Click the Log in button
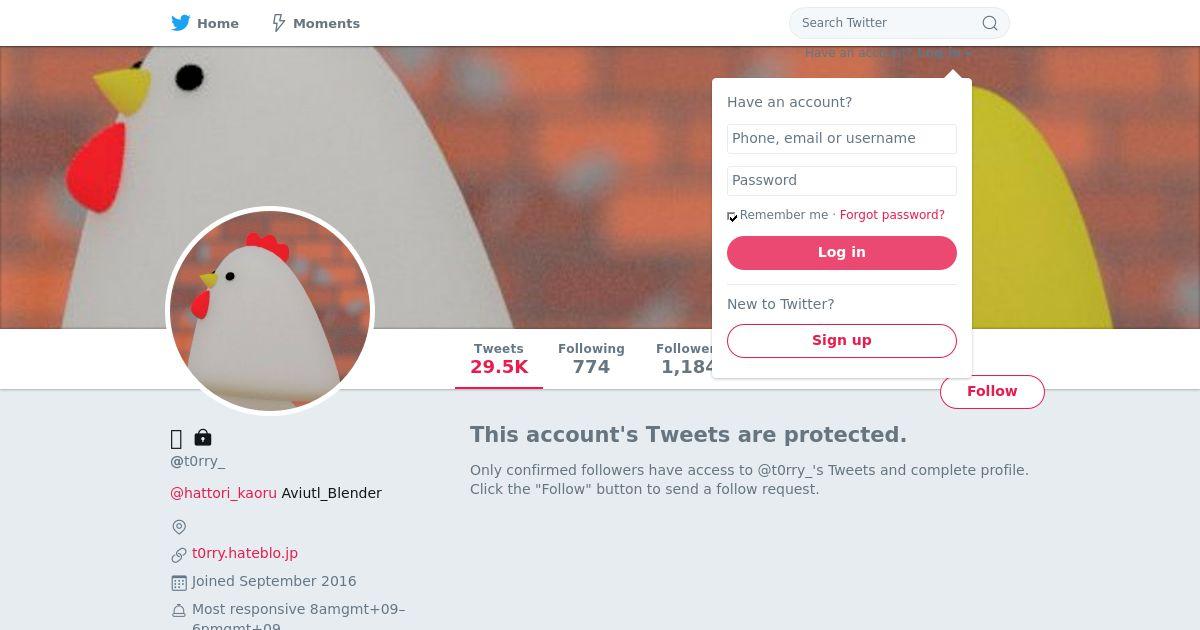 (842, 253)
